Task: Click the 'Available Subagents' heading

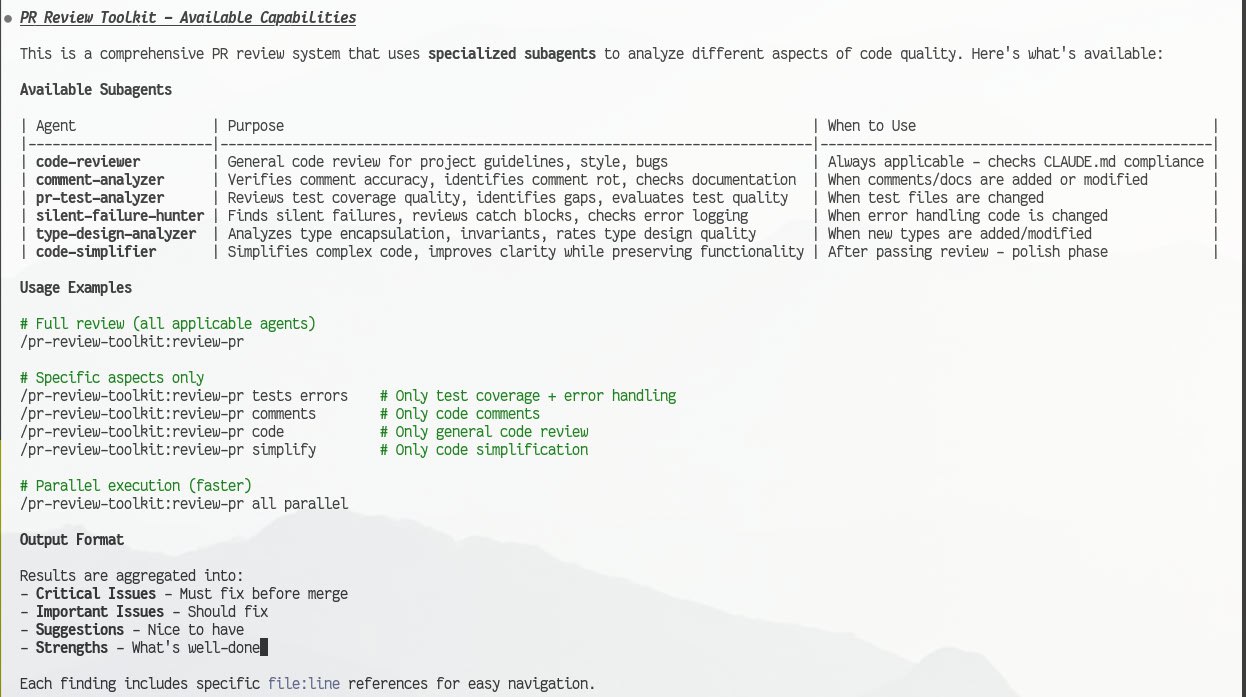Action: point(96,90)
